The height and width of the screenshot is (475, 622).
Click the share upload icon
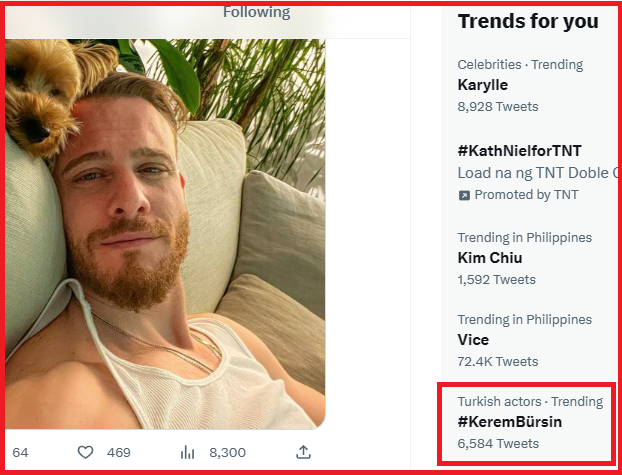tap(303, 452)
